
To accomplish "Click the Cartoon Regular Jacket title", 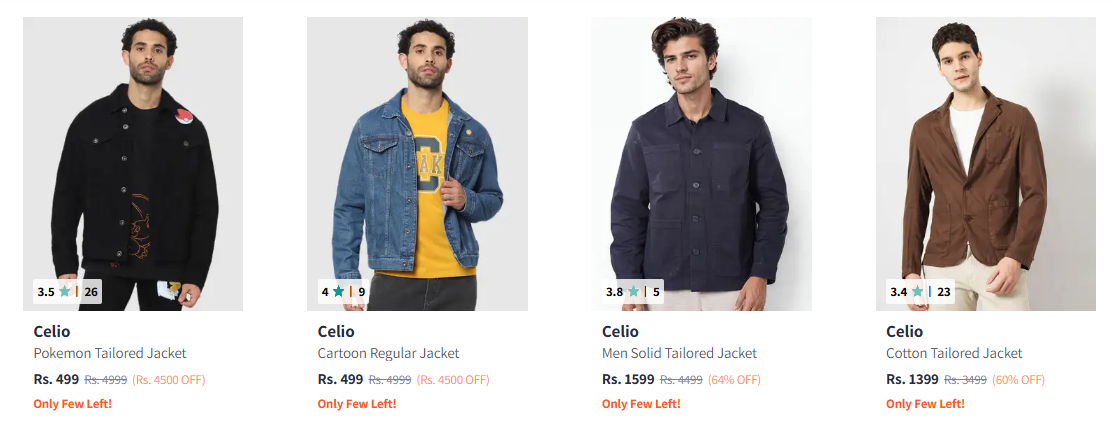I will pyautogui.click(x=388, y=353).
